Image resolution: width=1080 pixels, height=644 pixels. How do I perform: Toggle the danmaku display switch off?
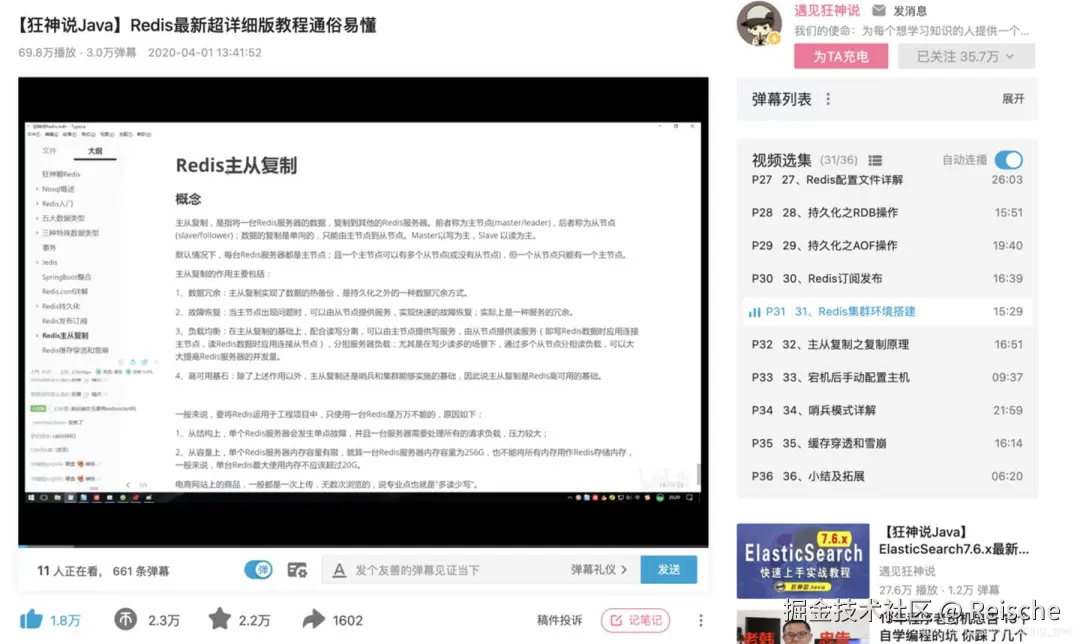(260, 568)
